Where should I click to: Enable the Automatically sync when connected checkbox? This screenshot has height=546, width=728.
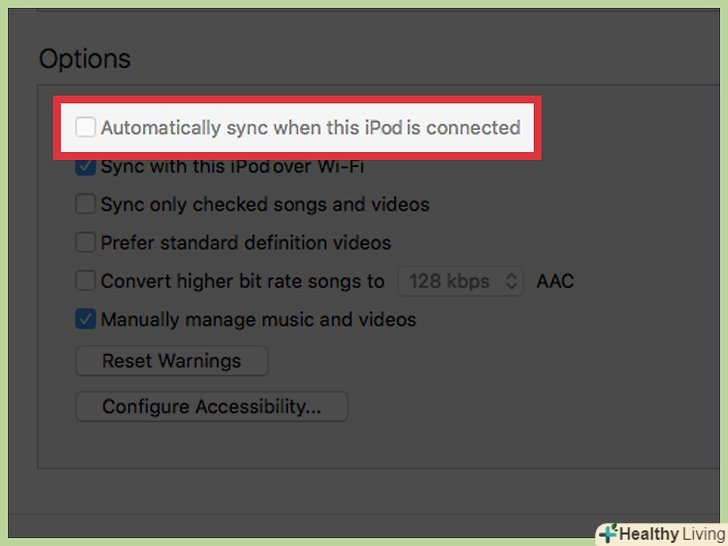[x=86, y=128]
